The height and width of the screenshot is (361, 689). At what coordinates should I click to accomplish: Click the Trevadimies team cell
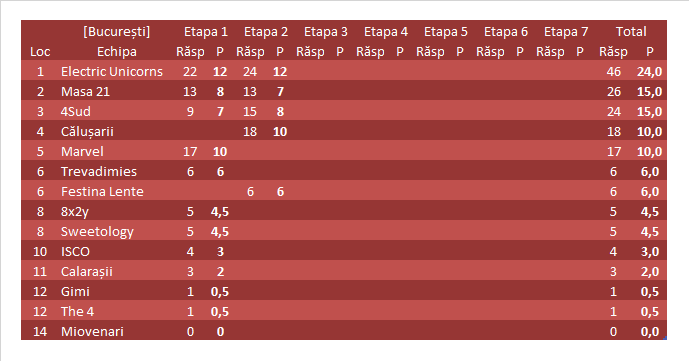coord(99,172)
